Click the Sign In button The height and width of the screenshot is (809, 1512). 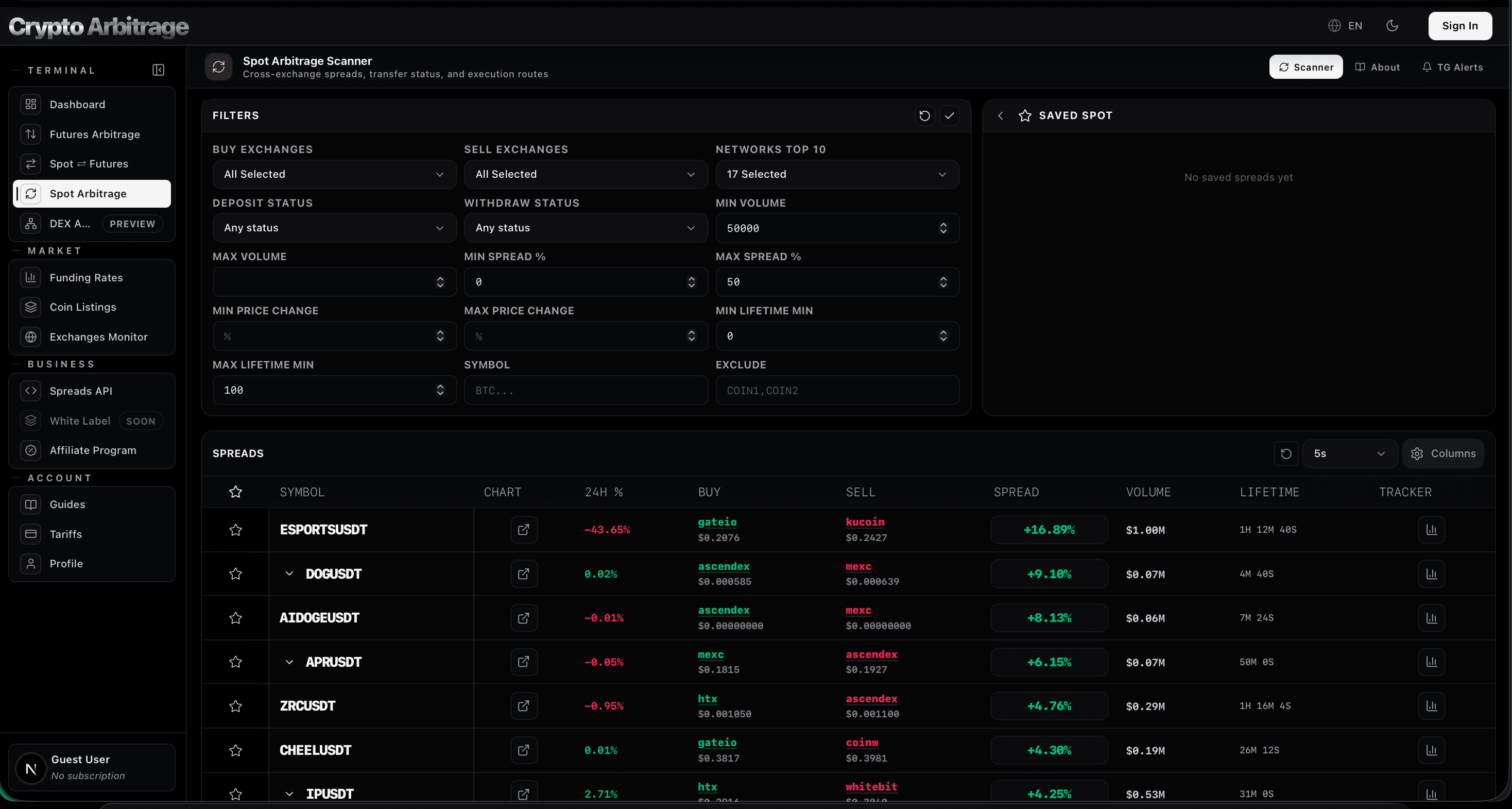tap(1460, 25)
